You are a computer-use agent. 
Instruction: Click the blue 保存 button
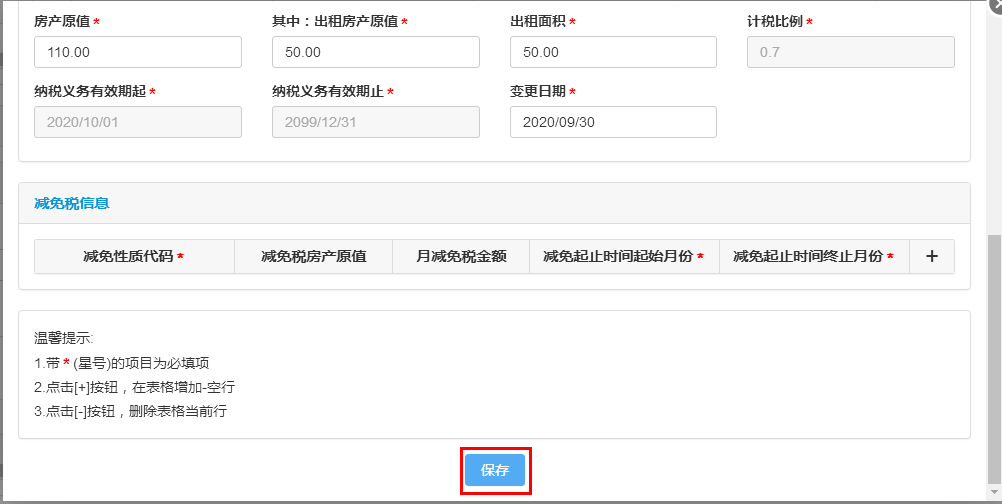point(495,471)
